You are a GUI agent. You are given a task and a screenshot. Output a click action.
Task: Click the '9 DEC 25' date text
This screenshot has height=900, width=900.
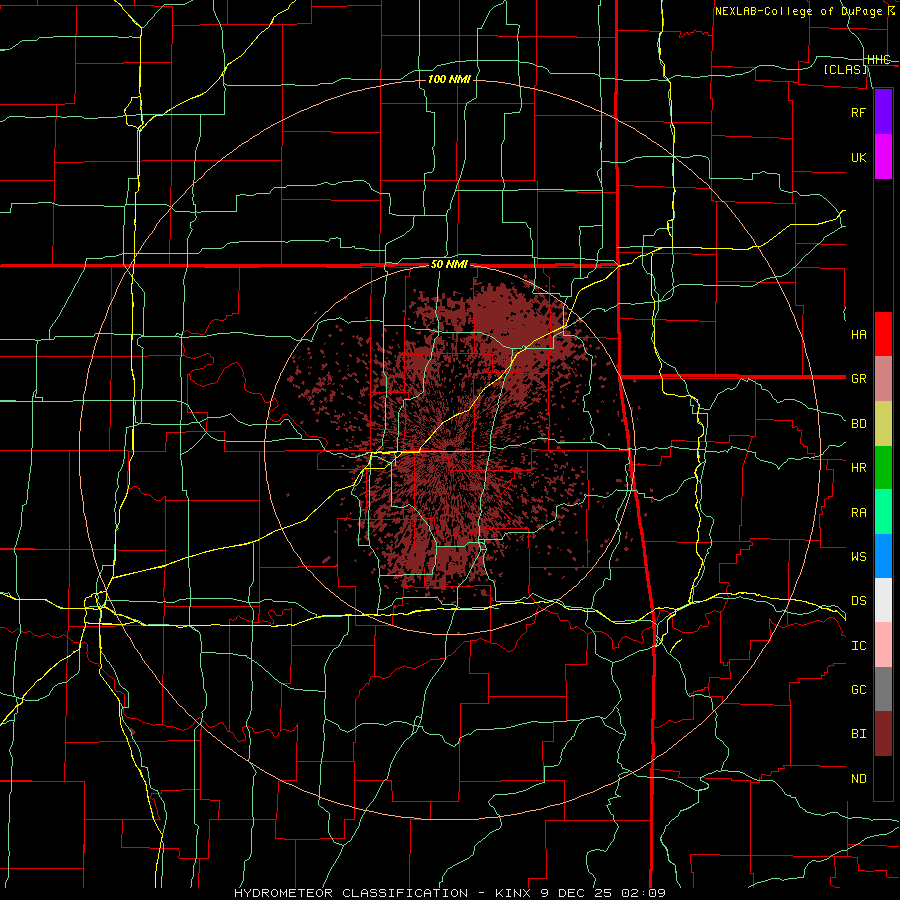point(577,893)
